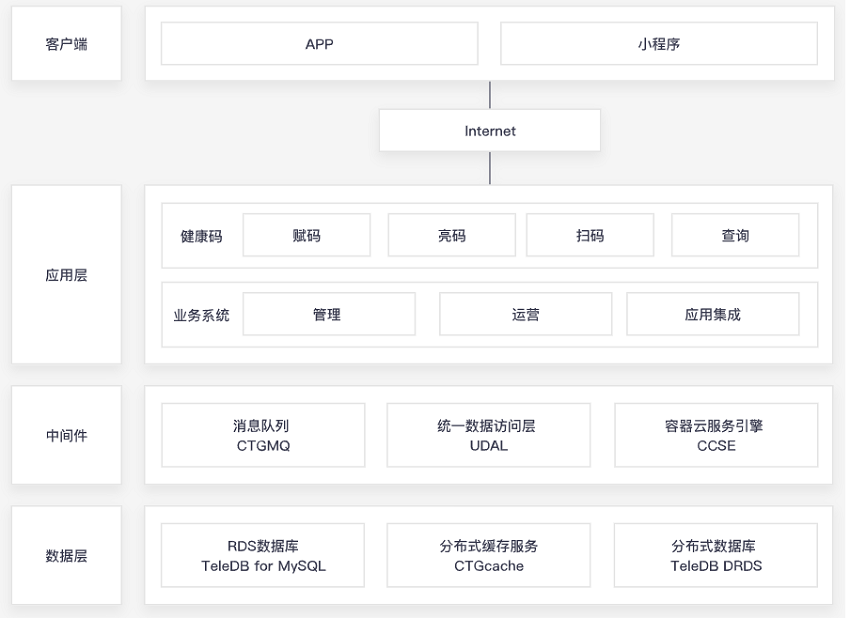
Task: Click the Internet node
Action: [x=490, y=131]
